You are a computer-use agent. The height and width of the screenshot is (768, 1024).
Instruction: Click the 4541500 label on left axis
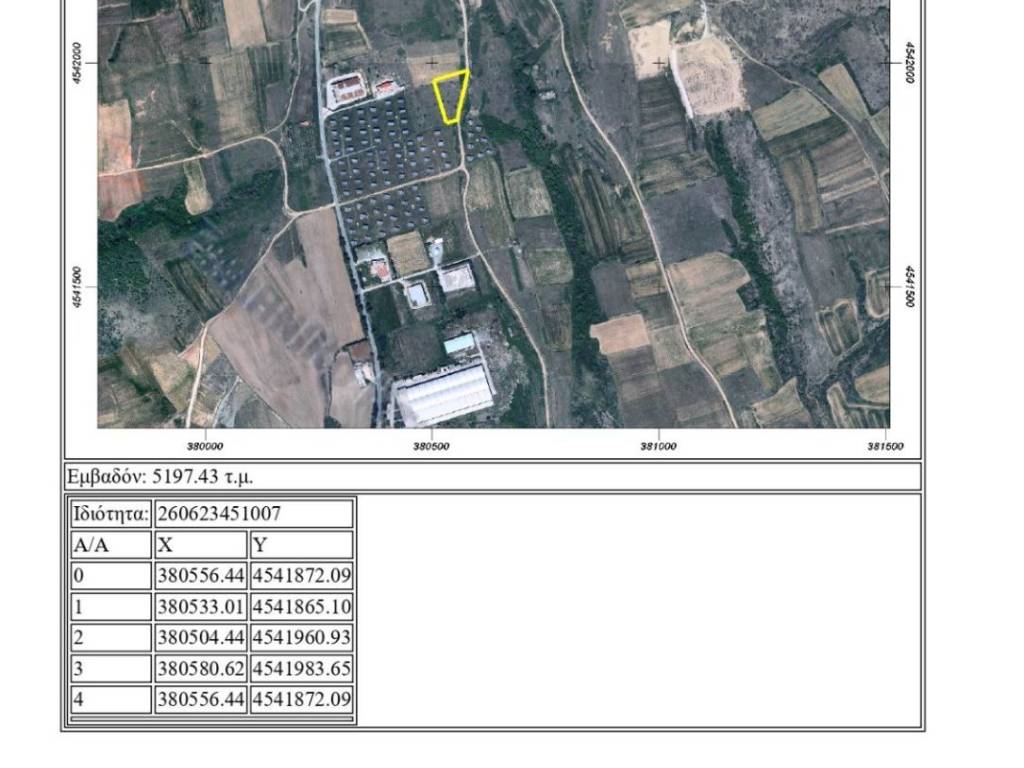pos(78,287)
